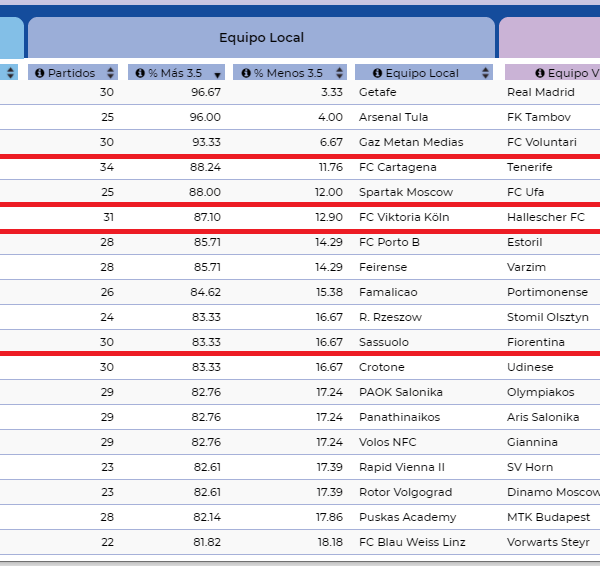Screen dimensions: 600x566
Task: Click the Varzim cell
Action: [x=526, y=267]
